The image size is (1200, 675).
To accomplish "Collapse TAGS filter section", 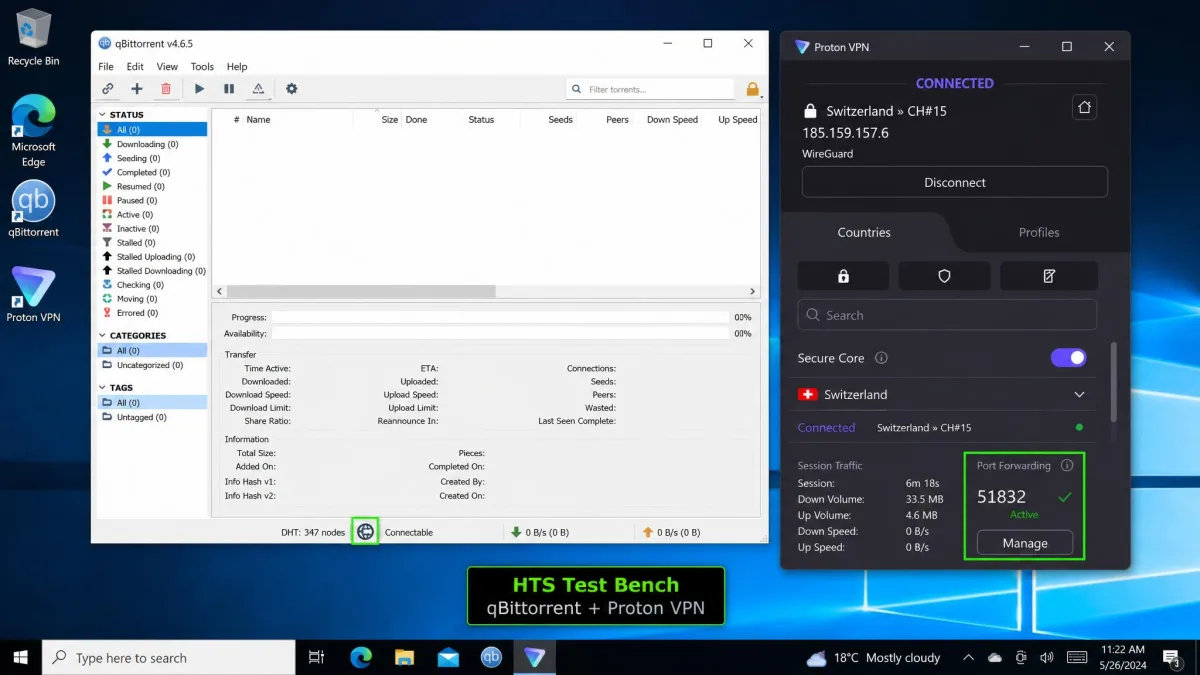I will (102, 387).
